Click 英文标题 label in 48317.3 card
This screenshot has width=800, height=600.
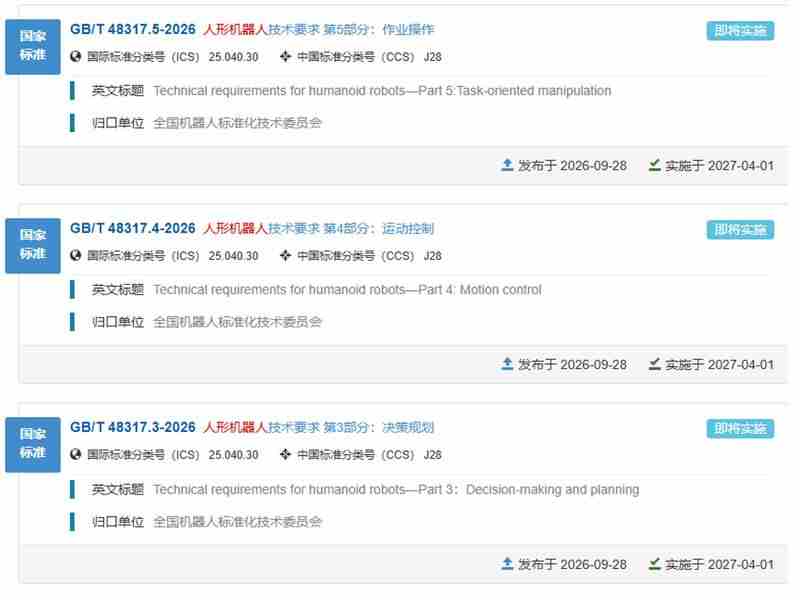pyautogui.click(x=117, y=490)
